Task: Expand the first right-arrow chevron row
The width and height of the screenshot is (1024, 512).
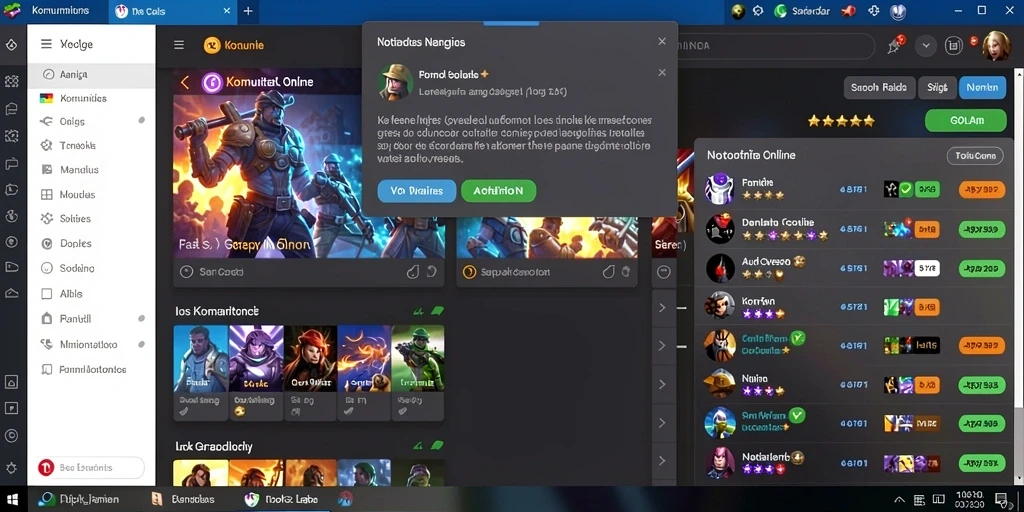Action: pyautogui.click(x=662, y=308)
